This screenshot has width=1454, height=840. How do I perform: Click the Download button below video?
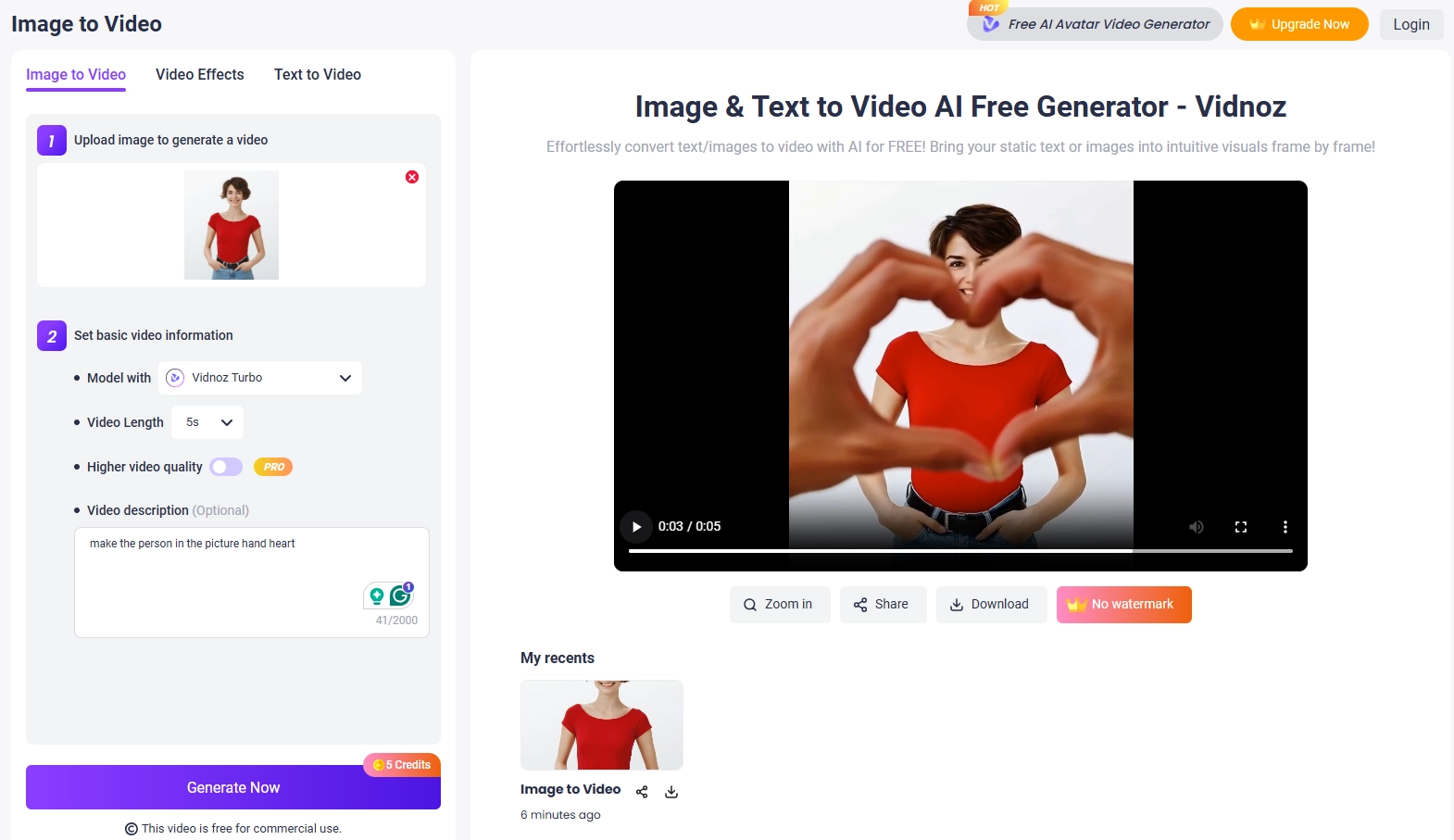[992, 605]
